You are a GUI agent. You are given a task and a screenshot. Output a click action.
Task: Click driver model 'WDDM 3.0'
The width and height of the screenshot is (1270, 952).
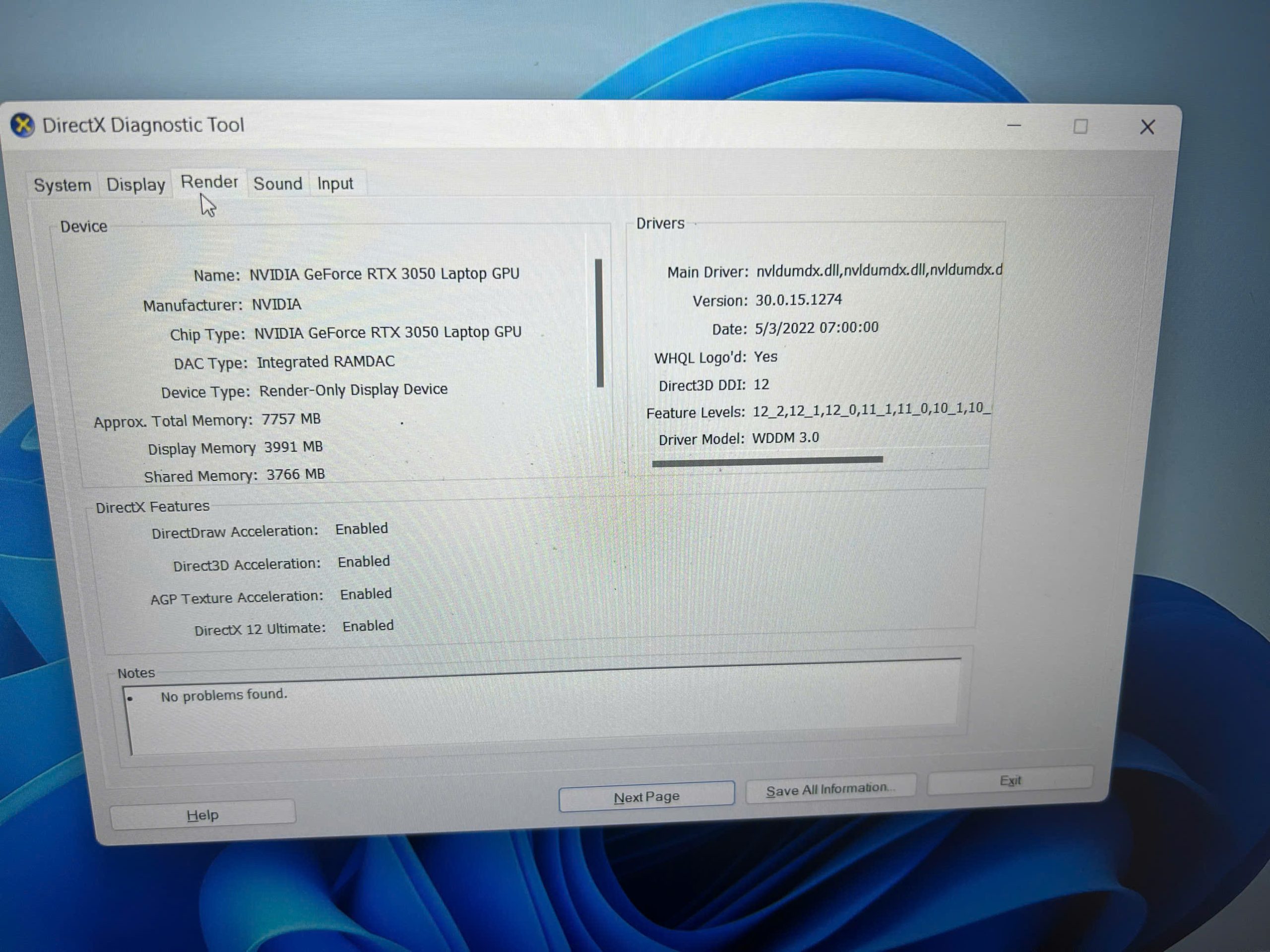click(785, 438)
